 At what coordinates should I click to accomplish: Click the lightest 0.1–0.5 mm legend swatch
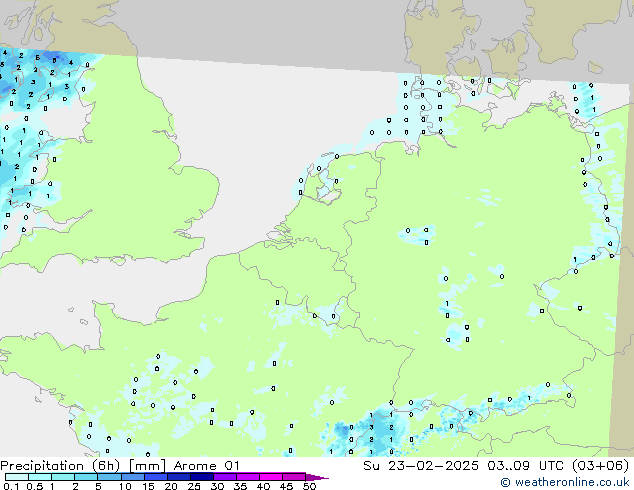coord(17,477)
